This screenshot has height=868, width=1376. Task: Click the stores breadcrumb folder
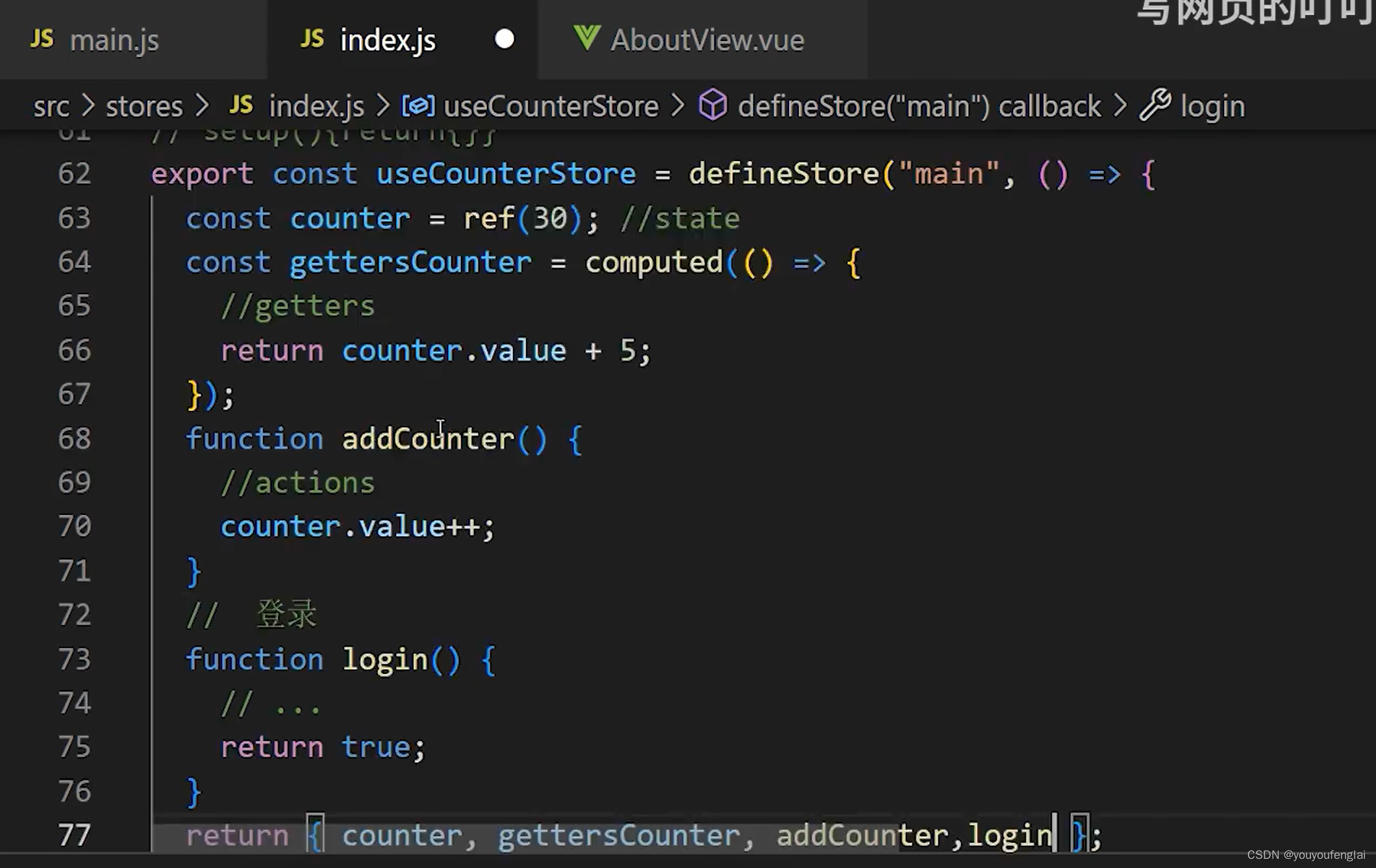[x=144, y=106]
